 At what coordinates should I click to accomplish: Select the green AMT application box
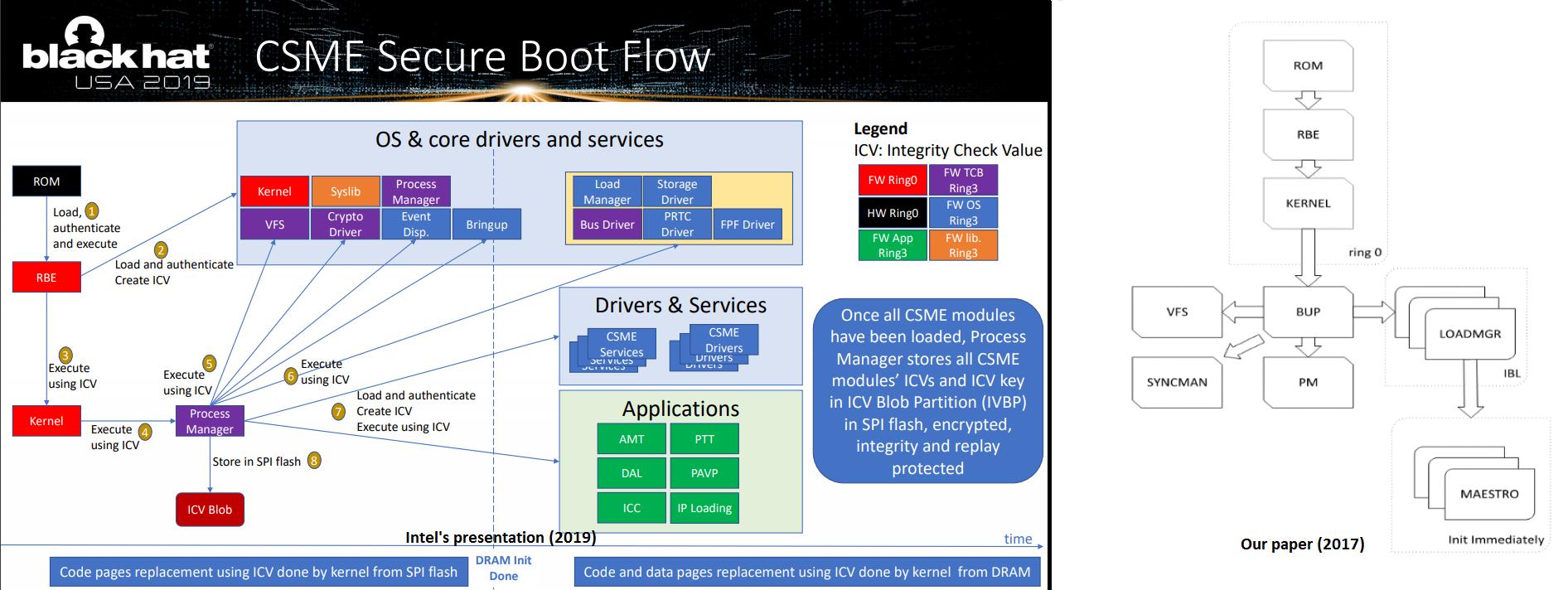(632, 439)
